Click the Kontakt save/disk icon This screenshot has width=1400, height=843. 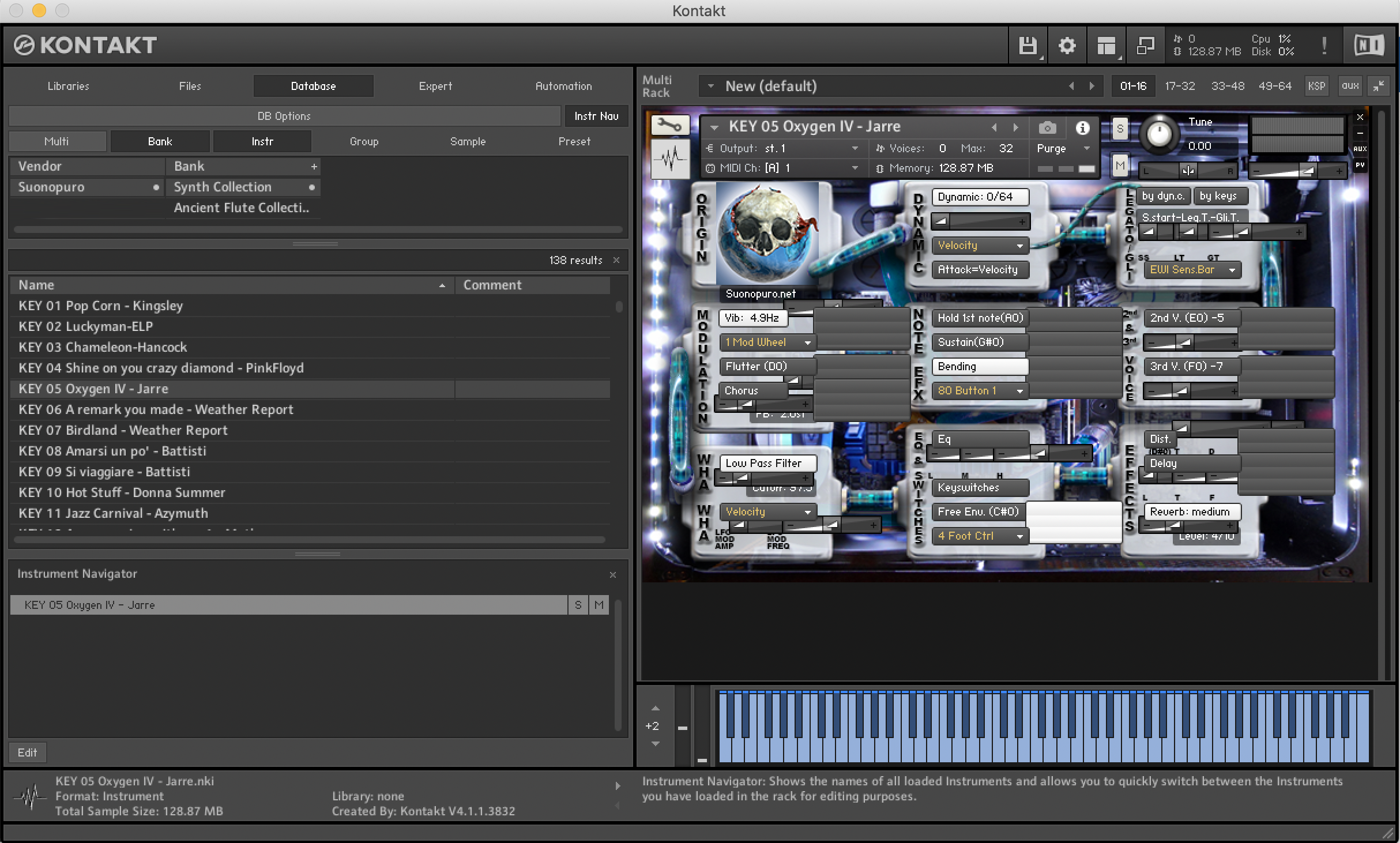coord(1027,44)
